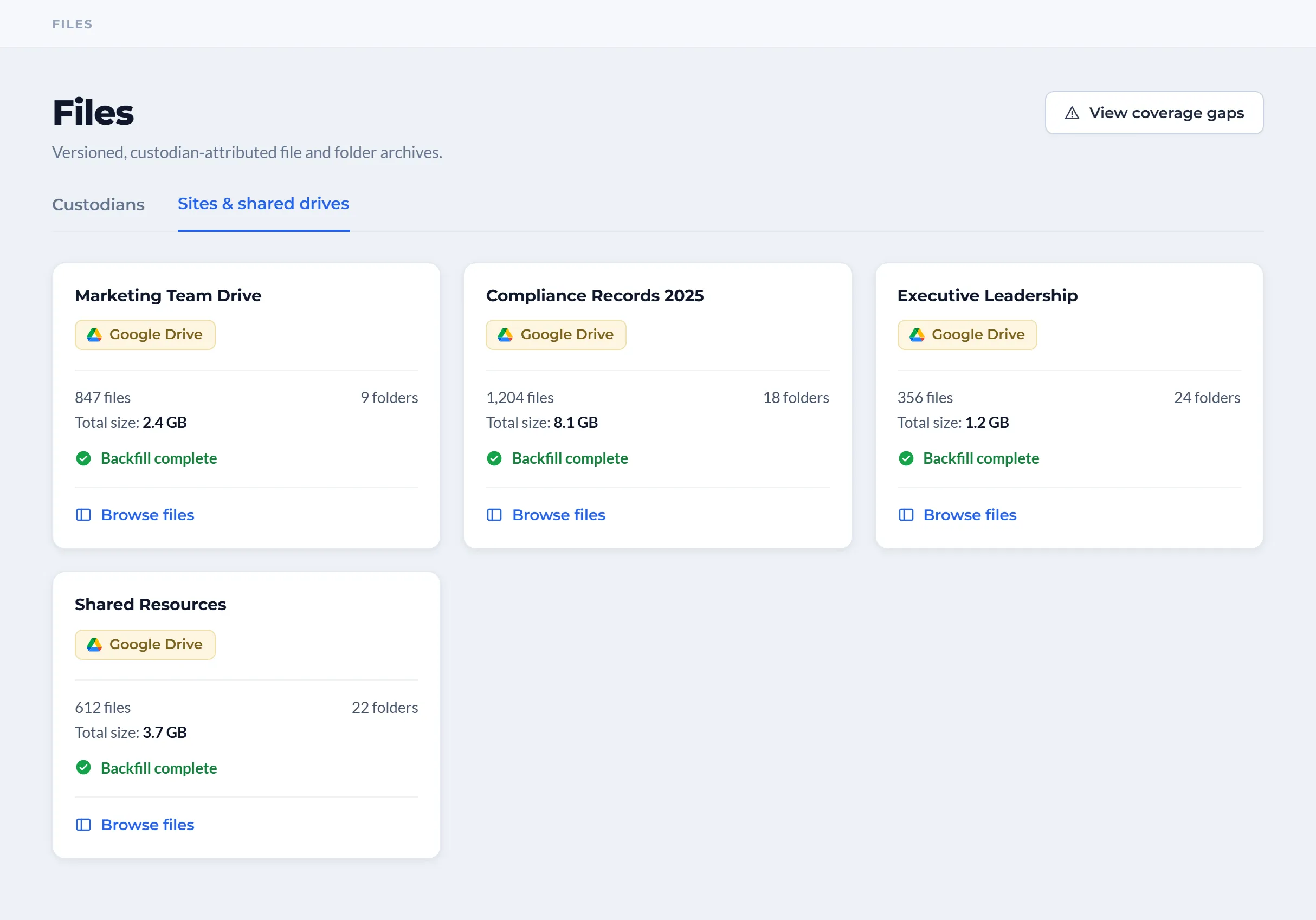Click Google Drive logo on Compliance Records 2025 card
The width and height of the screenshot is (1316, 920).
505,334
